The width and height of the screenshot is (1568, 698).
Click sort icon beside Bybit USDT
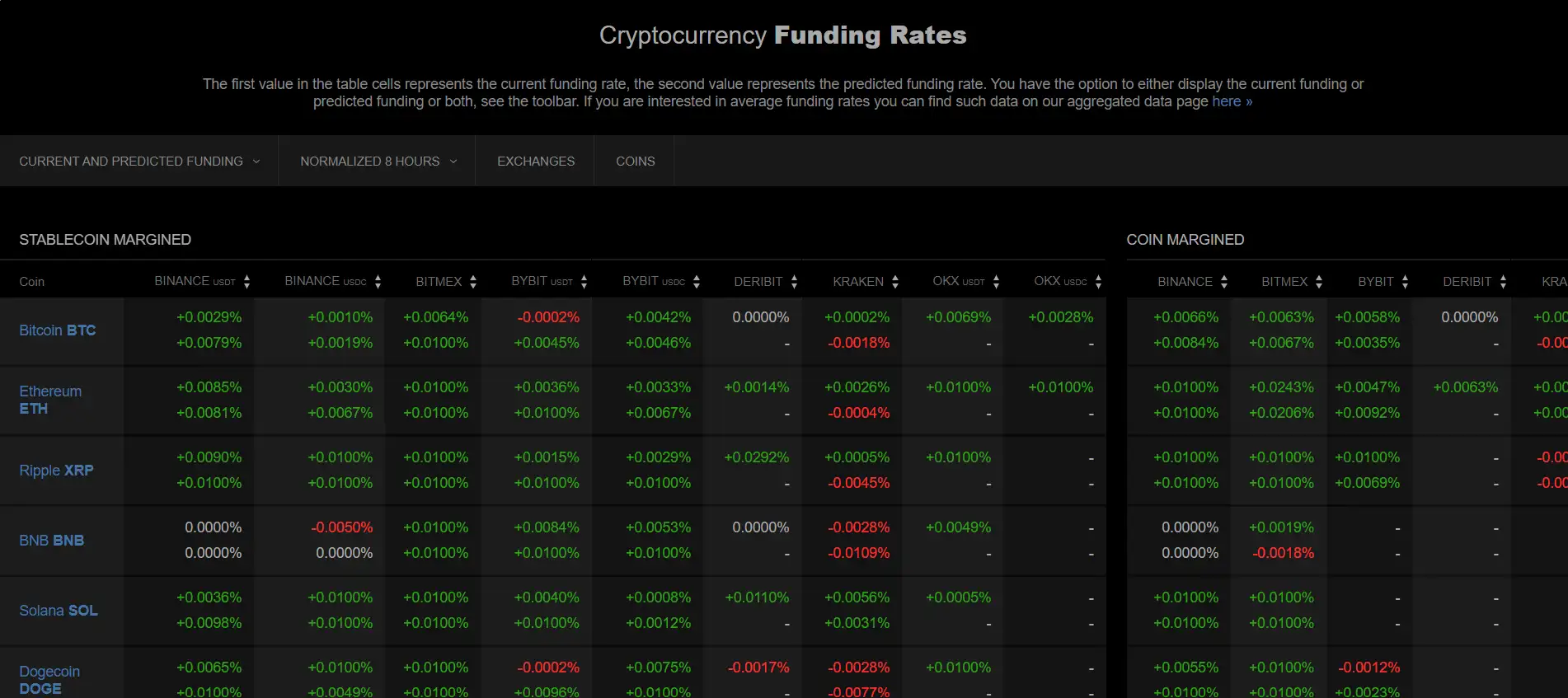coord(584,282)
